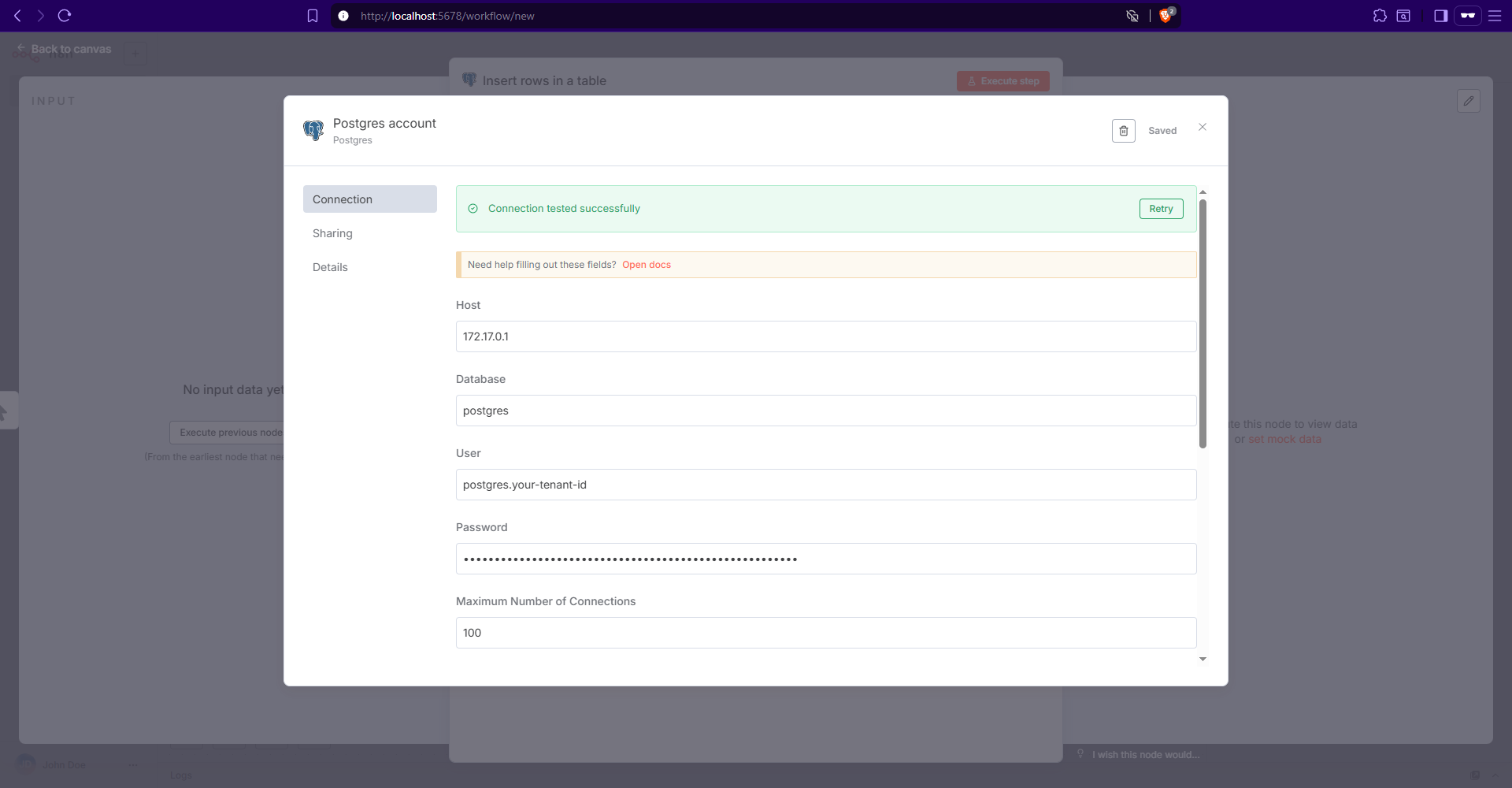This screenshot has width=1512, height=788.
Task: Reload the page with the refresh icon
Action: pyautogui.click(x=65, y=16)
